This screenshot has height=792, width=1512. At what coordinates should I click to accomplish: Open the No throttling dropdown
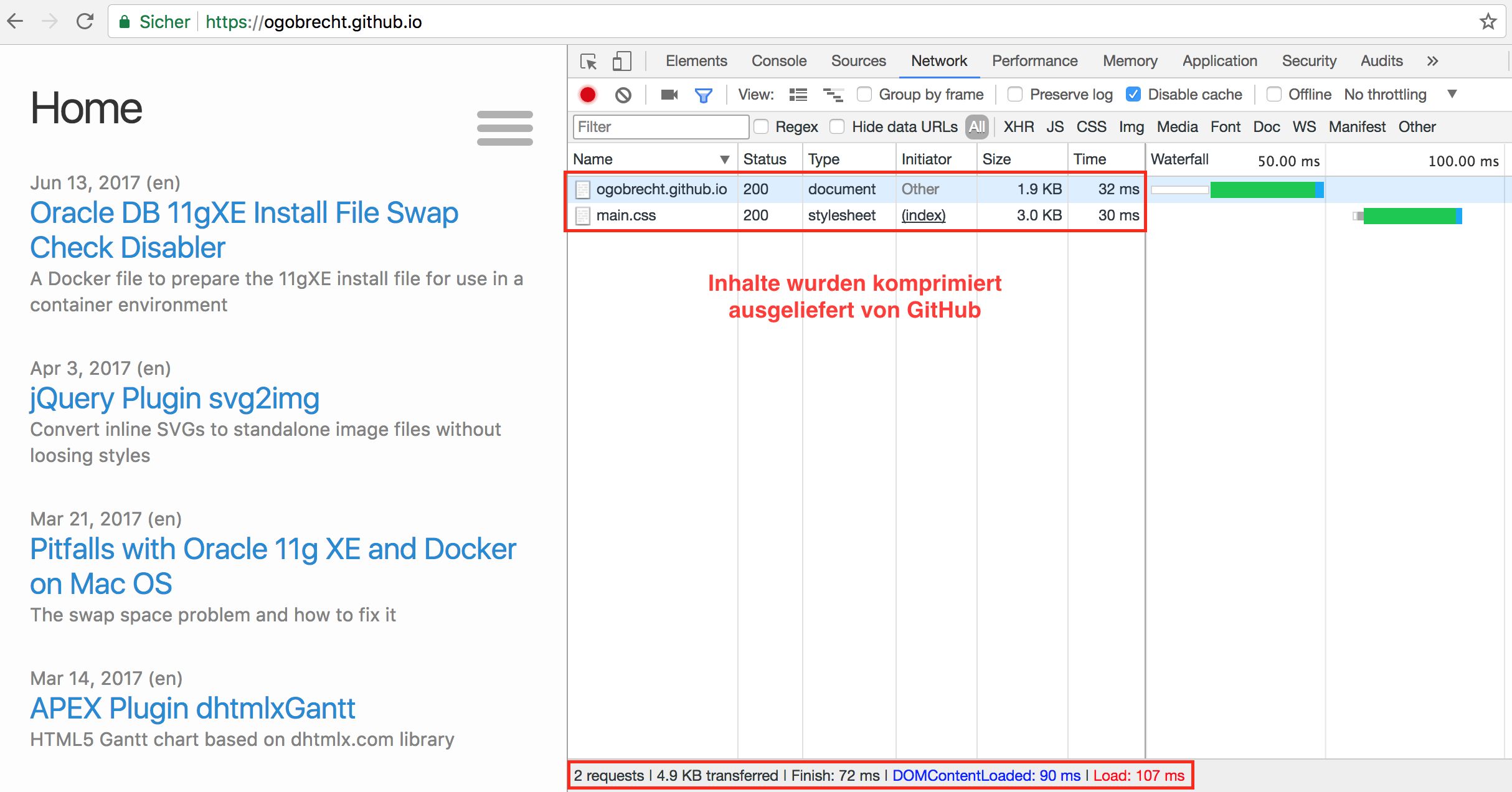pos(1401,94)
